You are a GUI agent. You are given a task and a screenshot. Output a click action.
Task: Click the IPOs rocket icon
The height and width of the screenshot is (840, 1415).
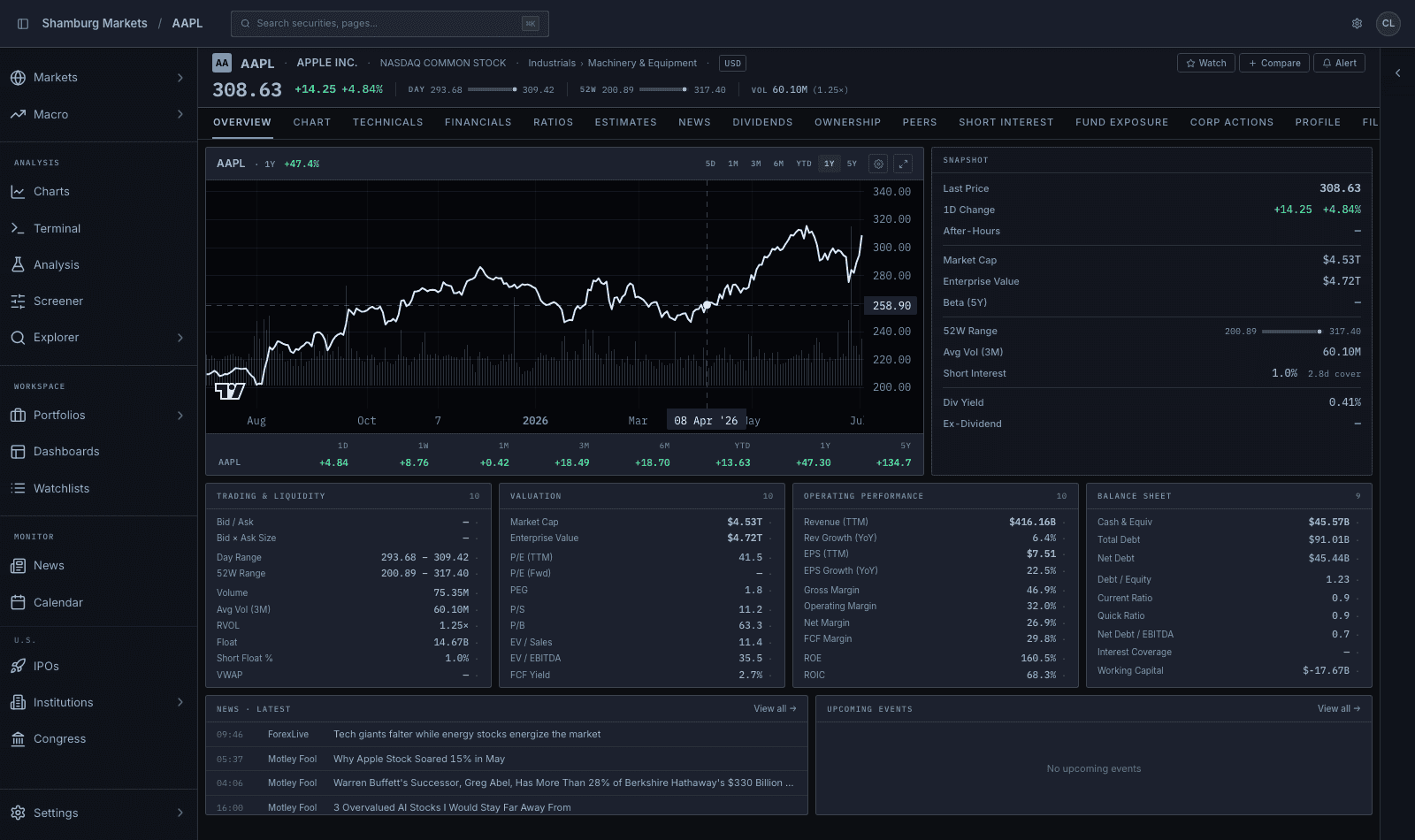click(x=18, y=666)
